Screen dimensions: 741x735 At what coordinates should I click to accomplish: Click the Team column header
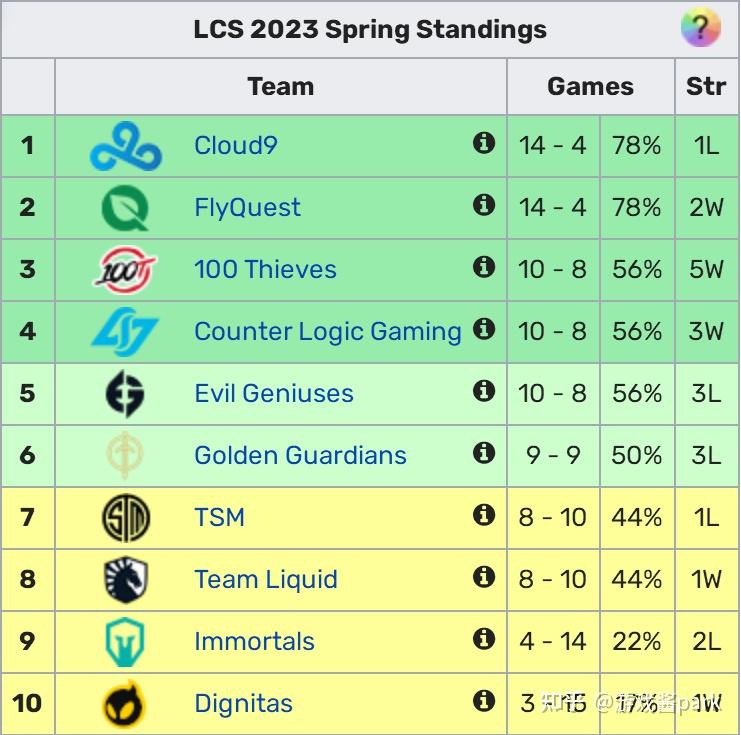click(x=280, y=87)
